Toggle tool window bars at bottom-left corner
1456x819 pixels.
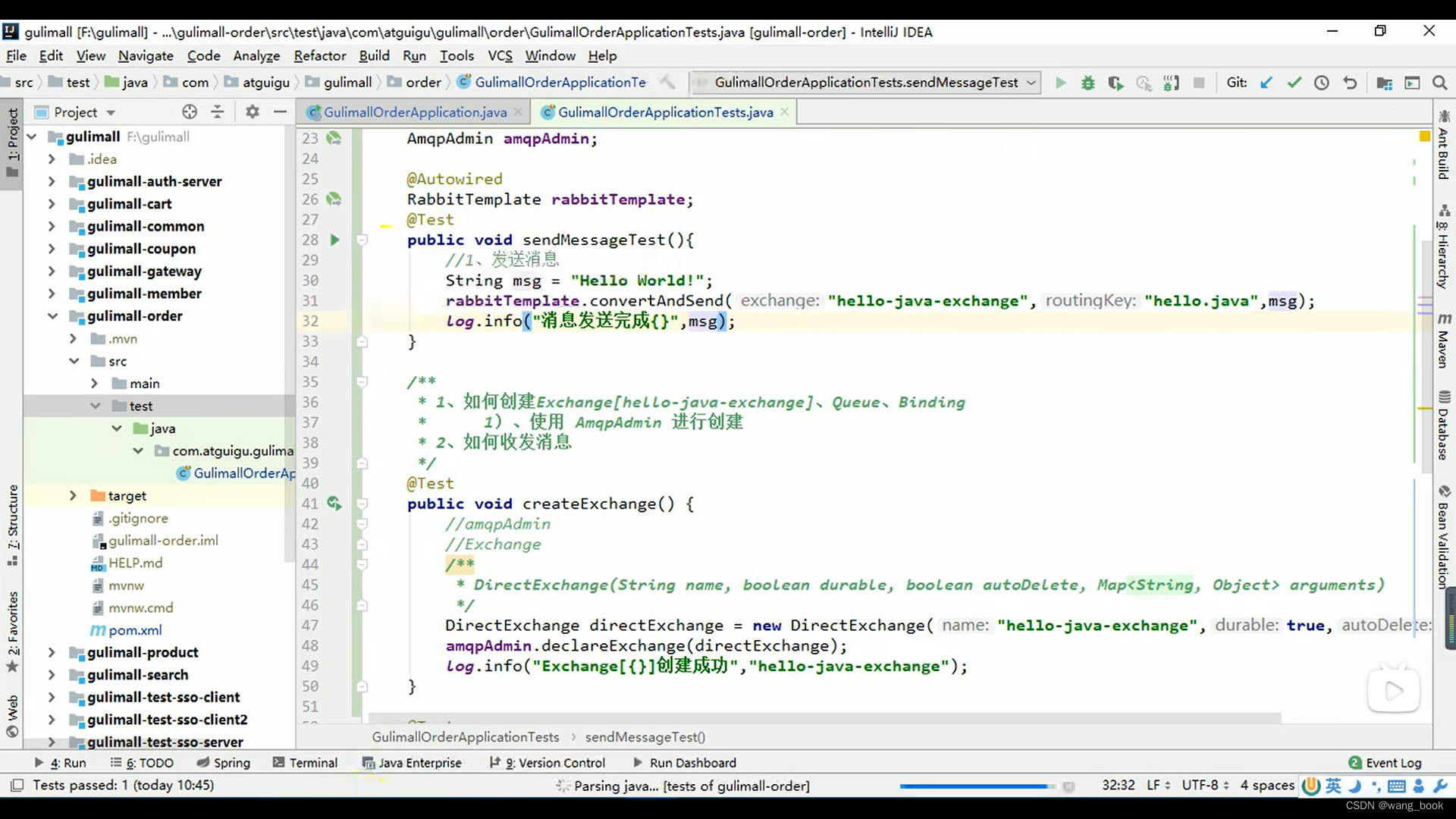(x=17, y=785)
